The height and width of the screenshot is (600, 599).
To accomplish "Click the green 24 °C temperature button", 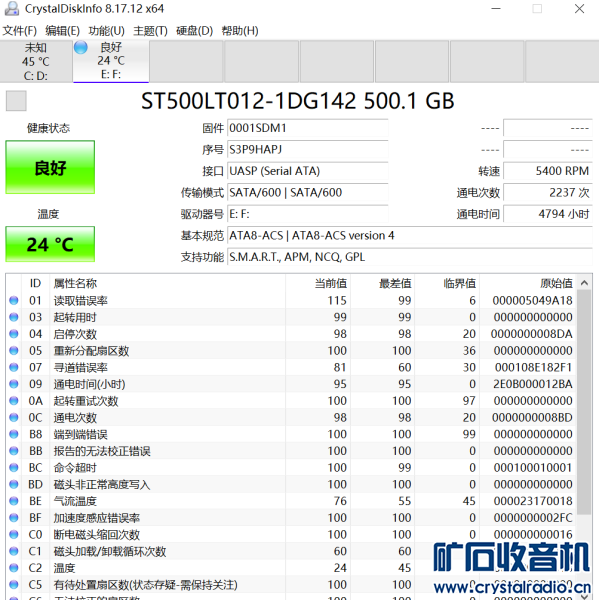I will point(50,244).
